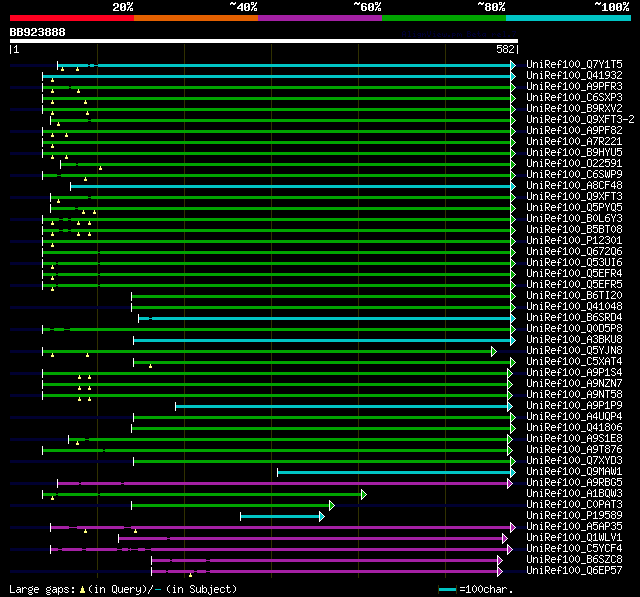Image resolution: width=640 pixels, height=597 pixels.
Task: Click label UniRef100_A9P1P9
Action: click(x=574, y=406)
